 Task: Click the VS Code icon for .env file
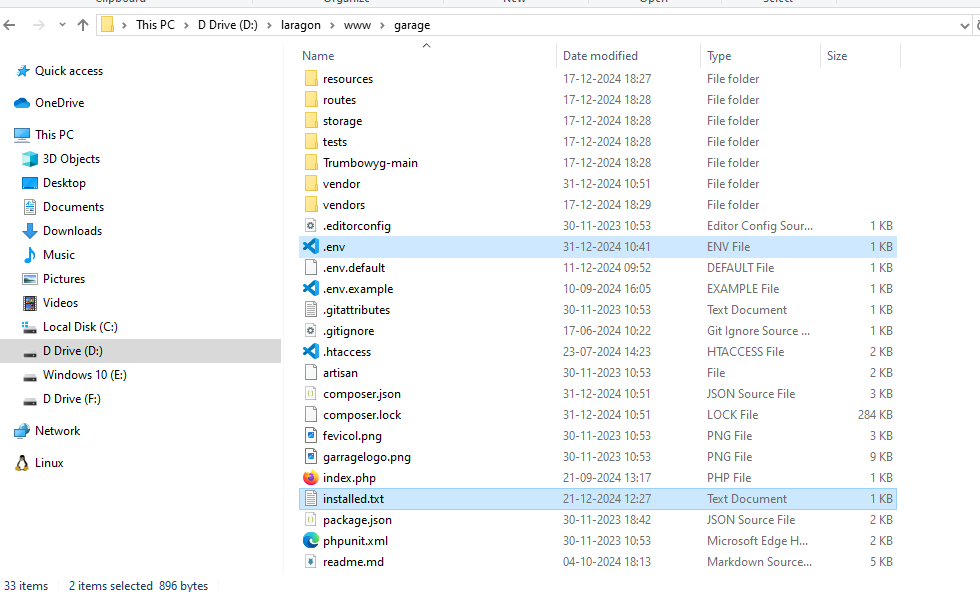[311, 247]
